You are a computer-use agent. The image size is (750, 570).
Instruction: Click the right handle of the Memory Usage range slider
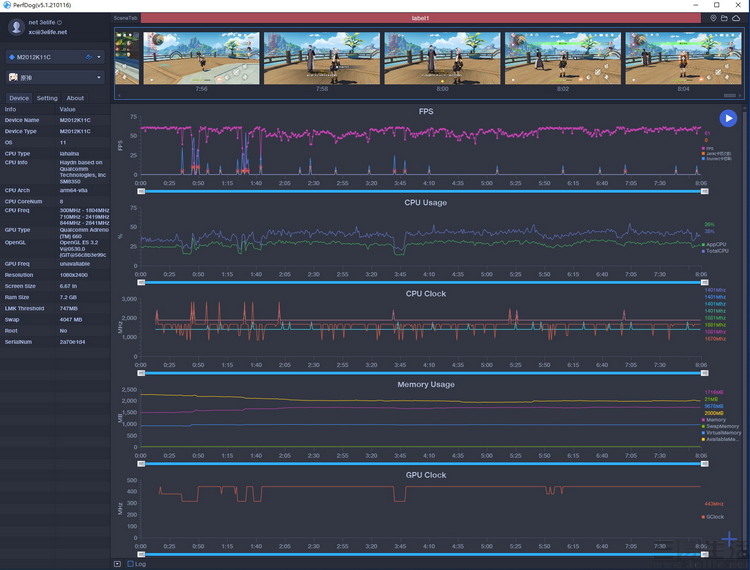pos(705,464)
